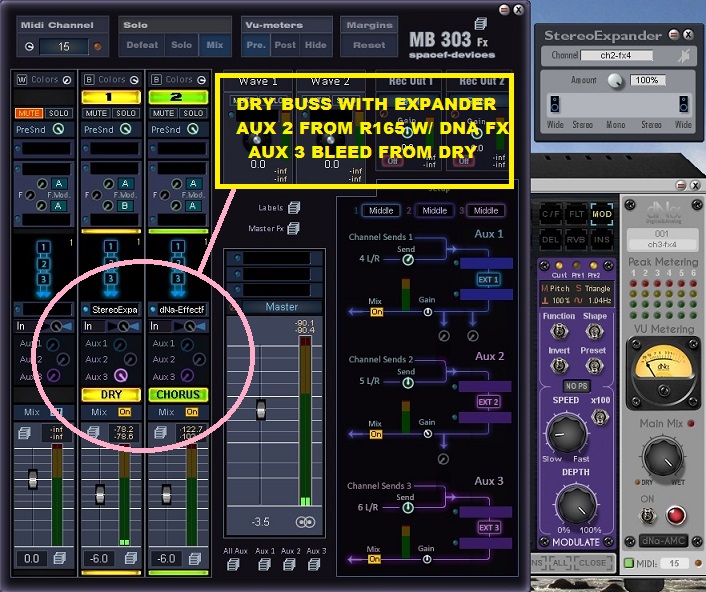This screenshot has width=706, height=592.
Task: Toggle MUTE on channel 2
Action: point(163,113)
